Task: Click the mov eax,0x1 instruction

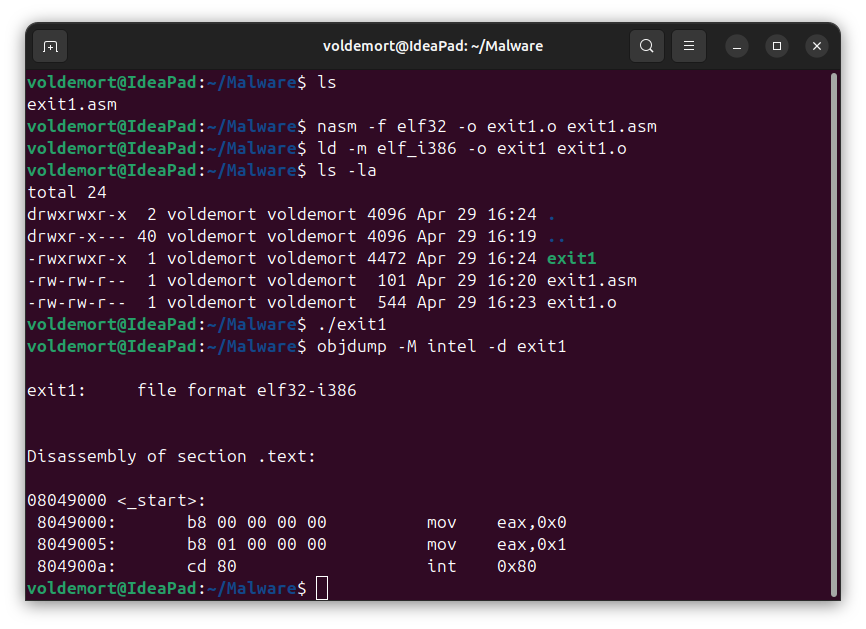Action: pos(497,545)
